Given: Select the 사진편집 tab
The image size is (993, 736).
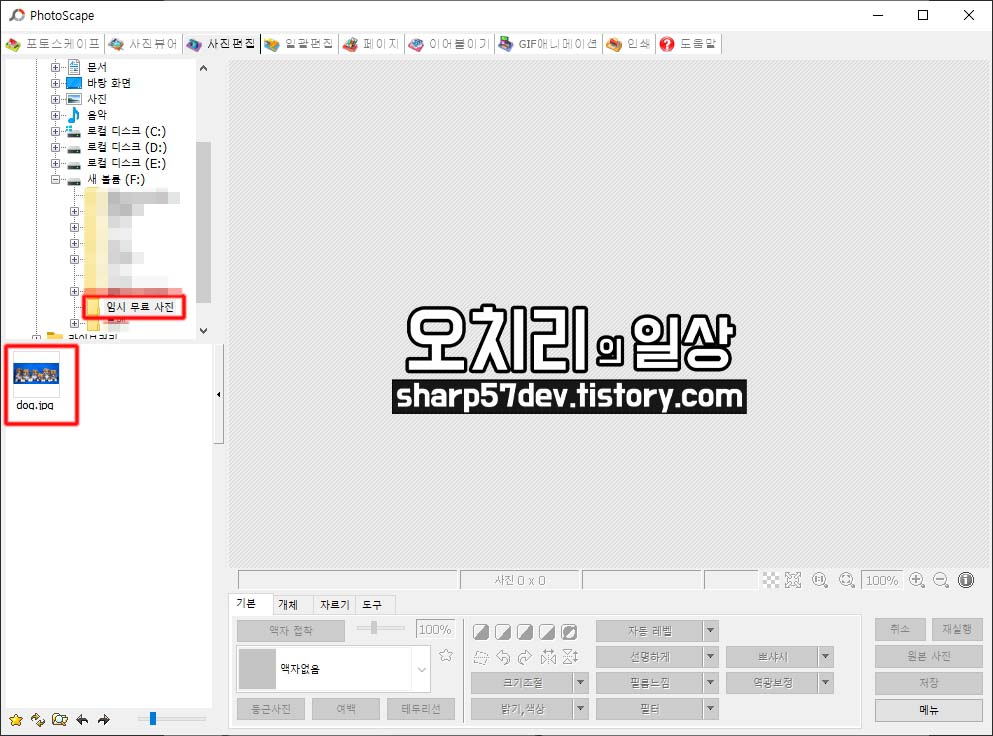Looking at the screenshot, I should pos(221,44).
